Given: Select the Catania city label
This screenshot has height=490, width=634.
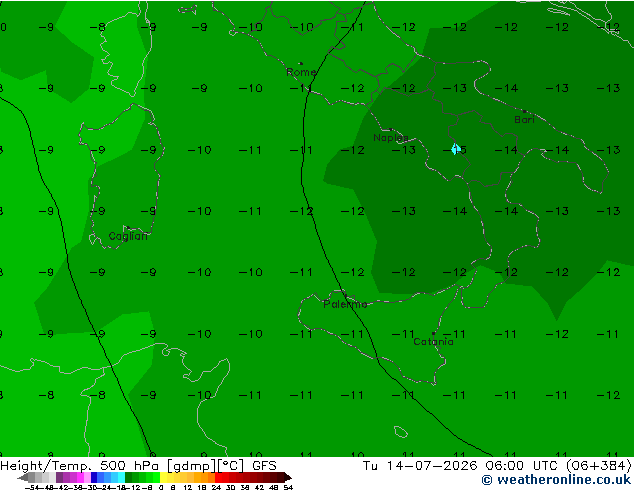Looking at the screenshot, I should [x=433, y=342].
